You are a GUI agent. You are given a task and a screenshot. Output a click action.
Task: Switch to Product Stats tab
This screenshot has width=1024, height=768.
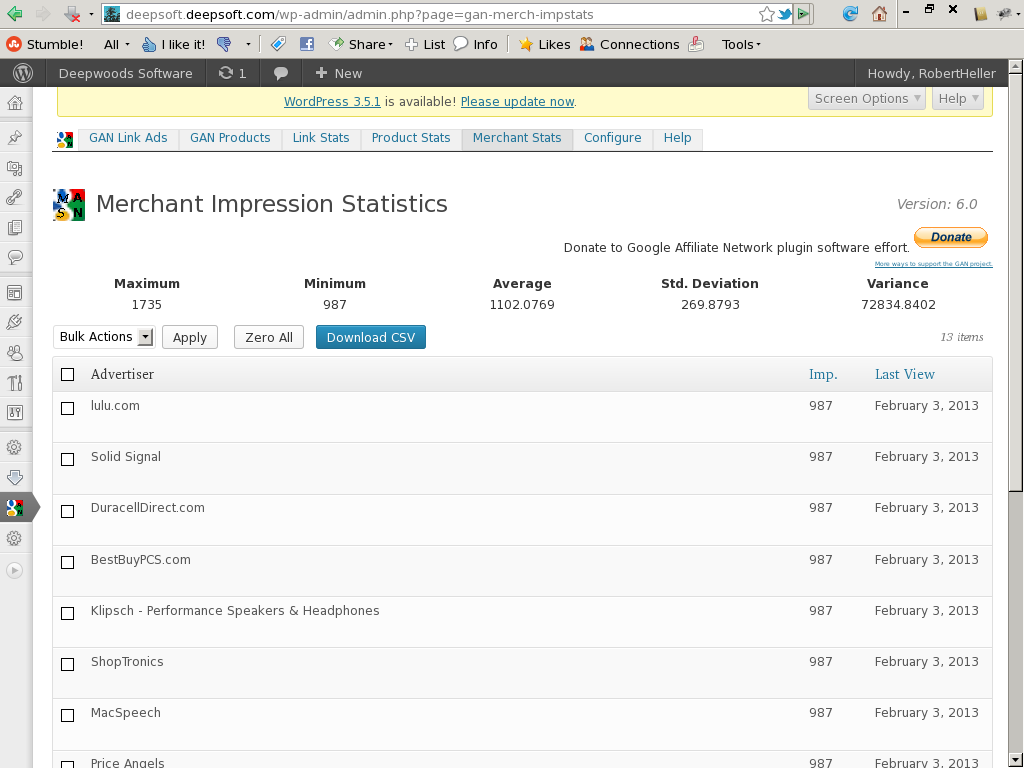pos(411,138)
